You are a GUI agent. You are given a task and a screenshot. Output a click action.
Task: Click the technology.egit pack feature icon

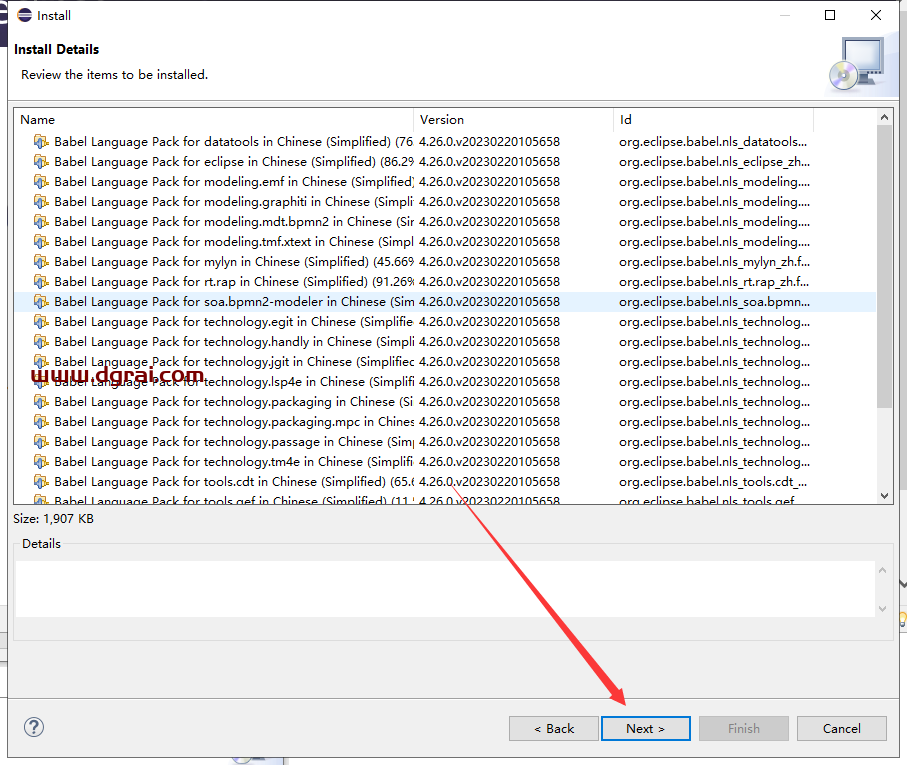pos(40,321)
